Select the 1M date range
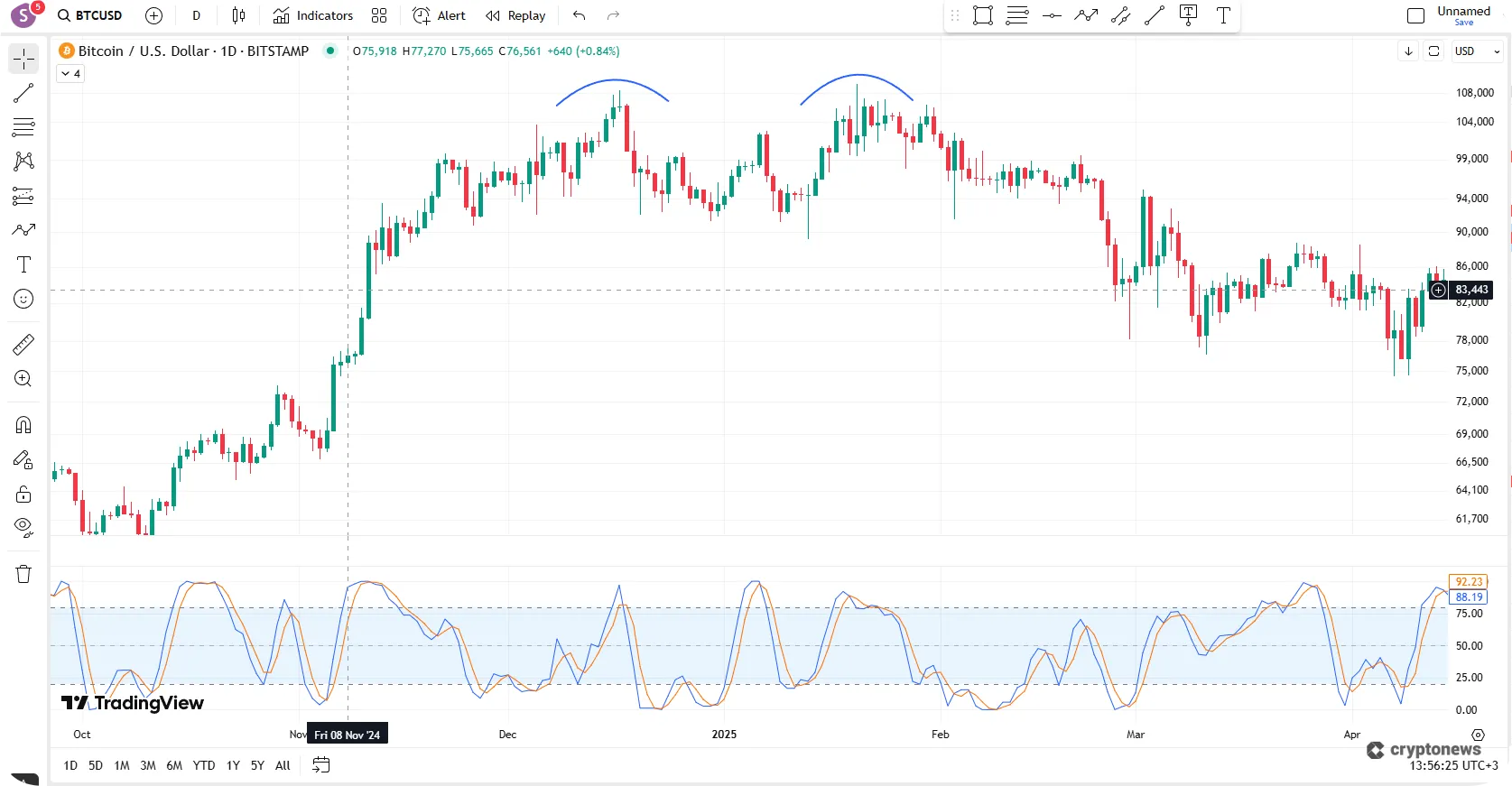 point(122,765)
